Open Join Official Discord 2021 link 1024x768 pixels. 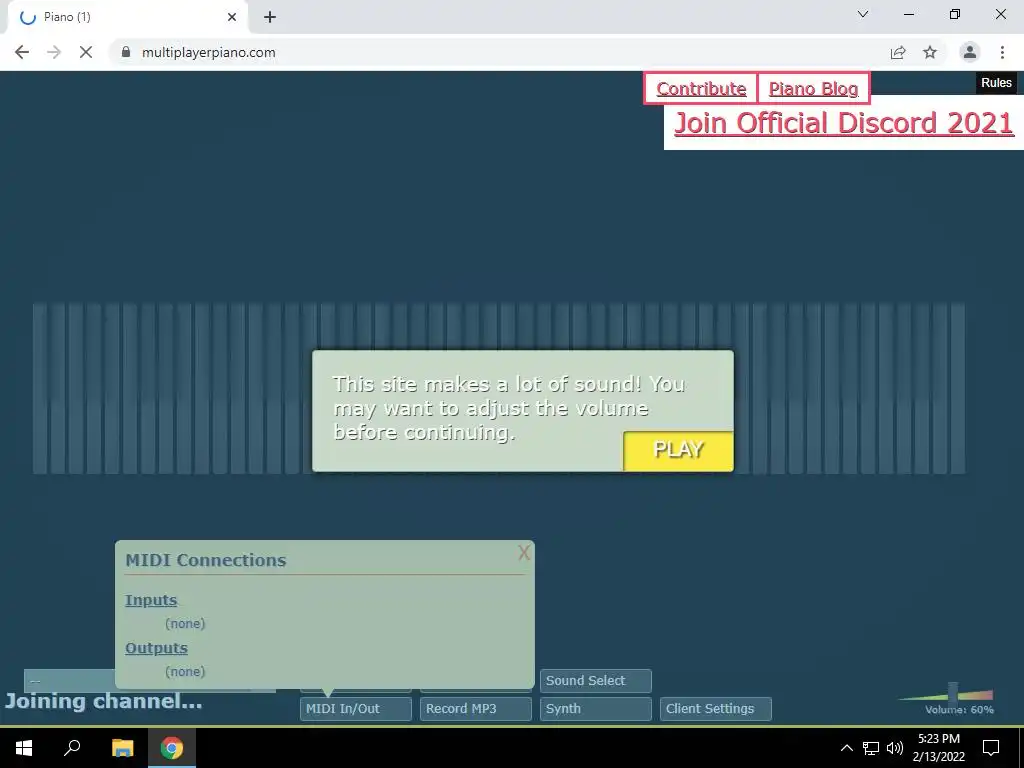click(x=843, y=123)
